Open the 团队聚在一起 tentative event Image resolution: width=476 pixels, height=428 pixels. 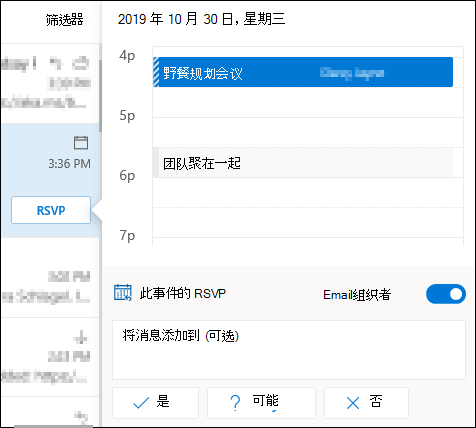(303, 163)
